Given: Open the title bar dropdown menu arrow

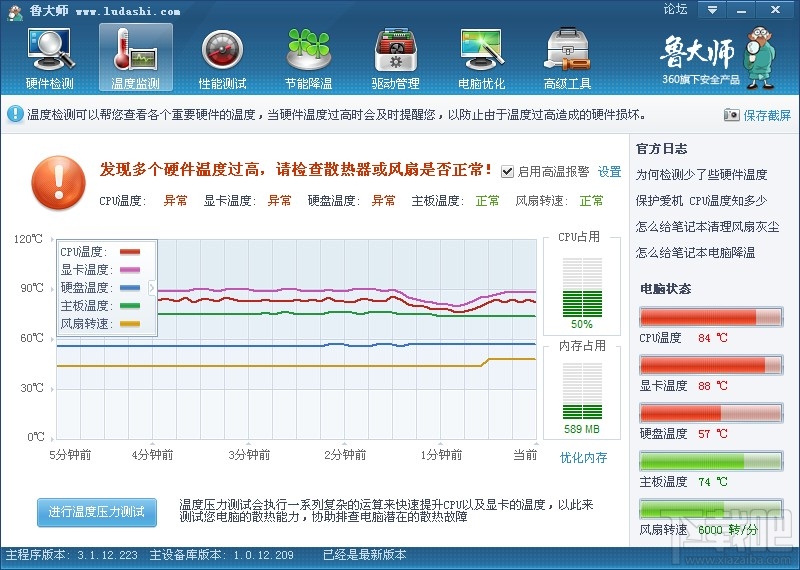Looking at the screenshot, I should click(x=712, y=10).
